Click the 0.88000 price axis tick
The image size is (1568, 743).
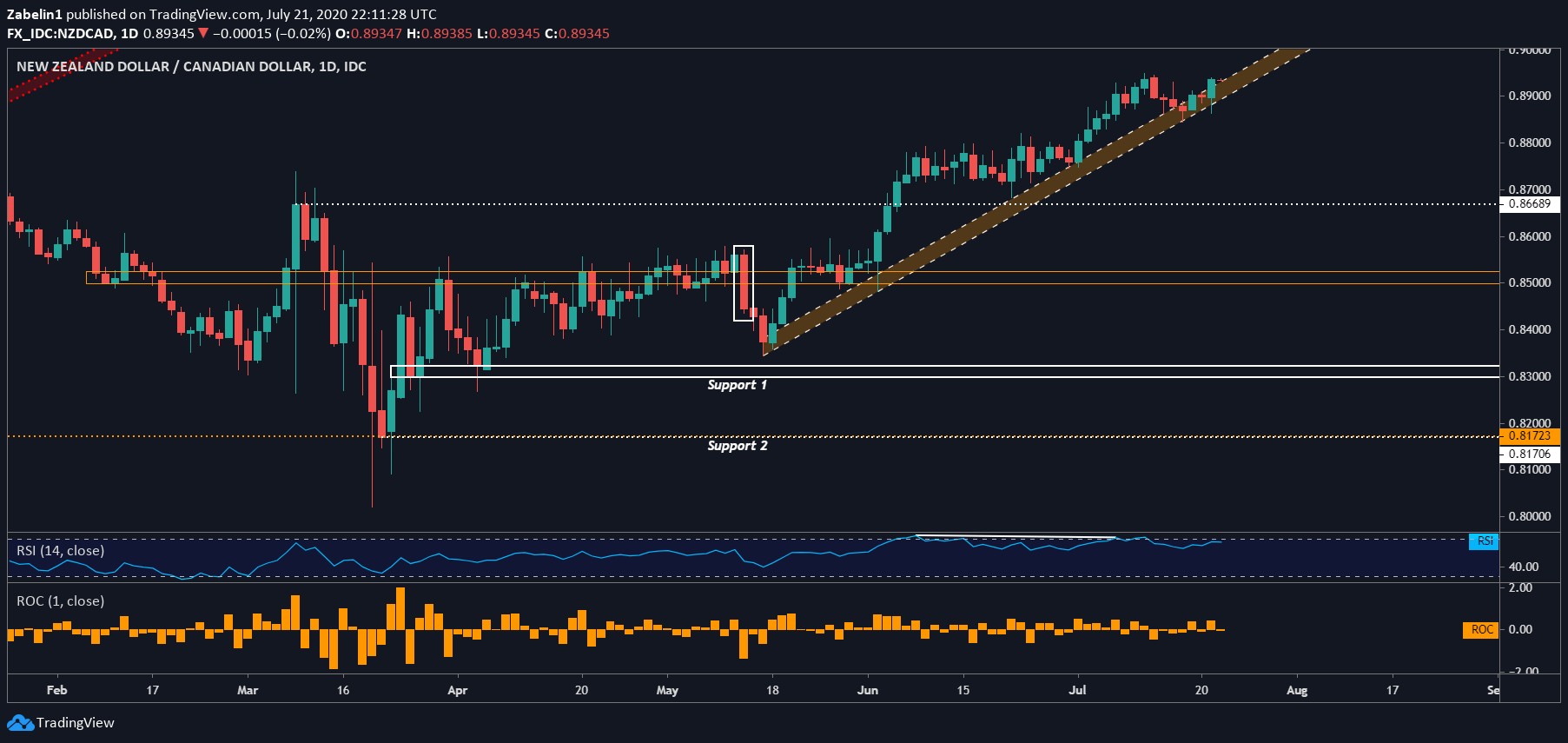pos(1529,143)
